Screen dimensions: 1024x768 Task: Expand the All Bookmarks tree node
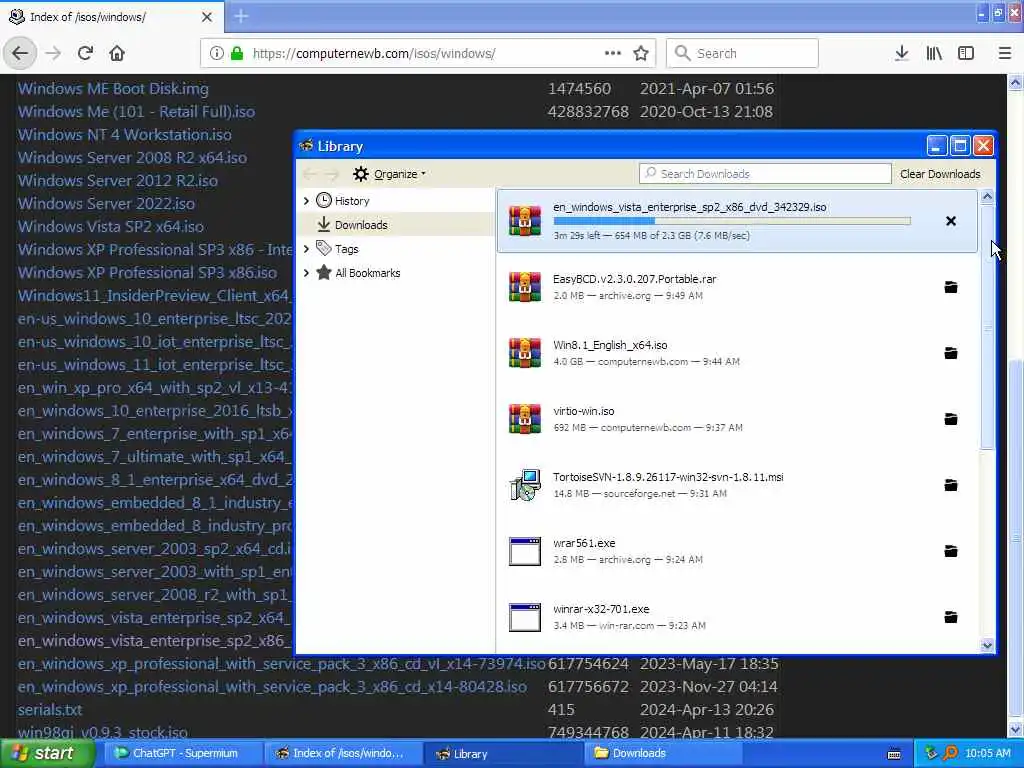[x=306, y=273]
